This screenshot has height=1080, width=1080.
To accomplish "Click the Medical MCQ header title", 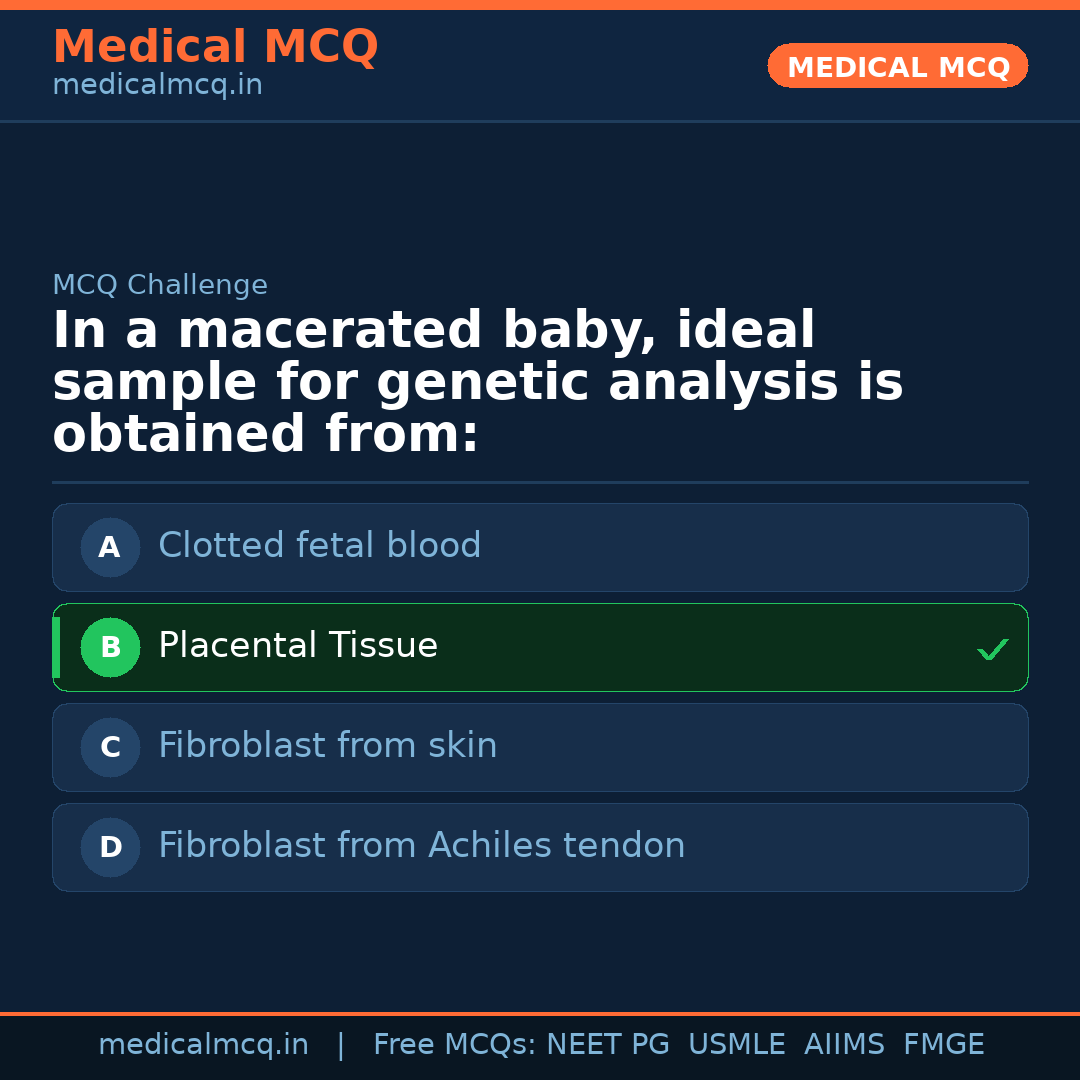I will click(215, 47).
